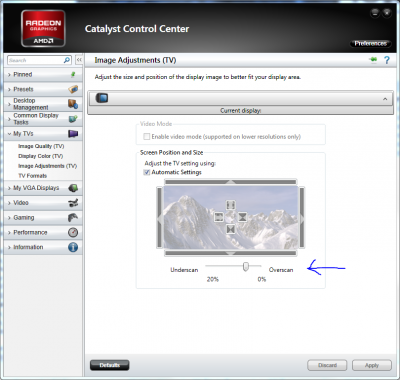
Task: Click the move-up arrow above preview
Action: [x=231, y=182]
